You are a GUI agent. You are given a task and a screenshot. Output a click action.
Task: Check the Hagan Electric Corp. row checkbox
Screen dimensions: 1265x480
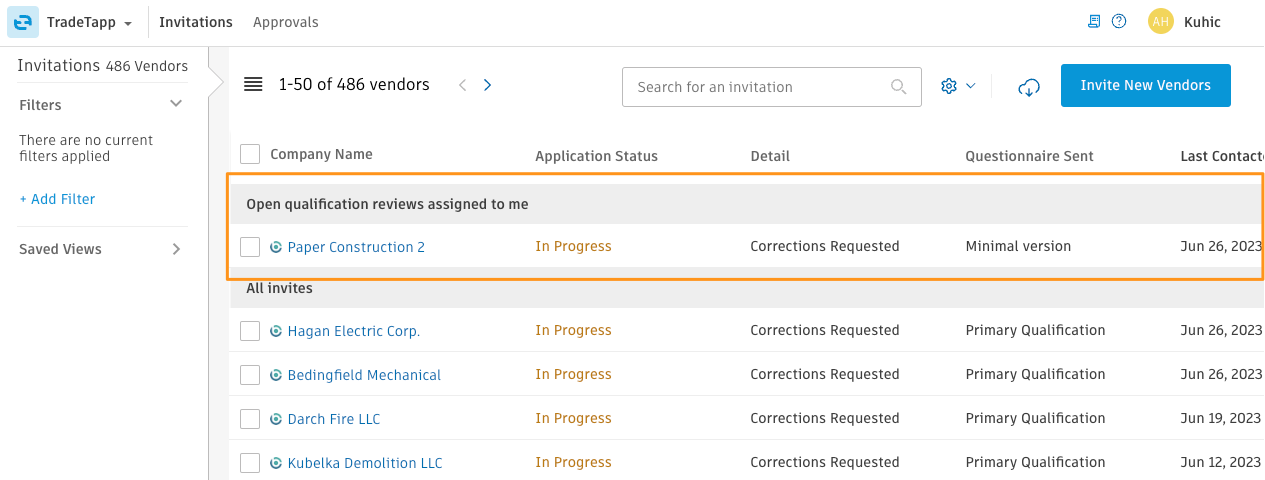coord(250,331)
